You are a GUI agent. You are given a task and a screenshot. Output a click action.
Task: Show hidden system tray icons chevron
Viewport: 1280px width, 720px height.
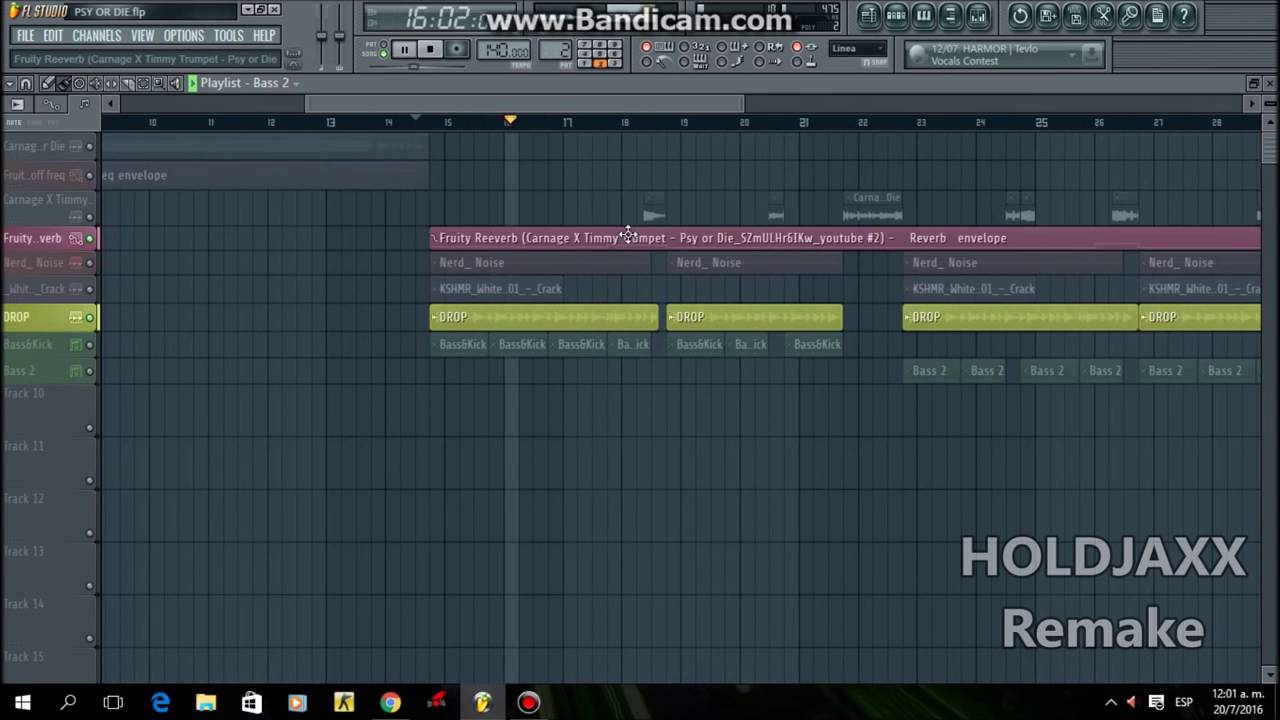pos(1110,702)
